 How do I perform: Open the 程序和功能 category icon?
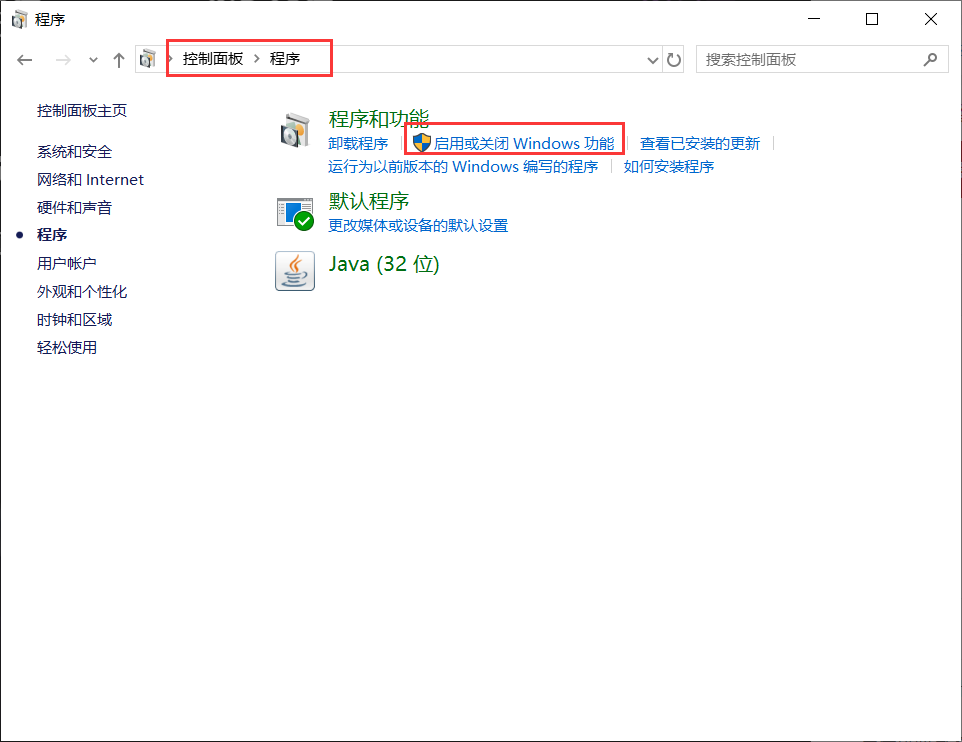coord(295,131)
